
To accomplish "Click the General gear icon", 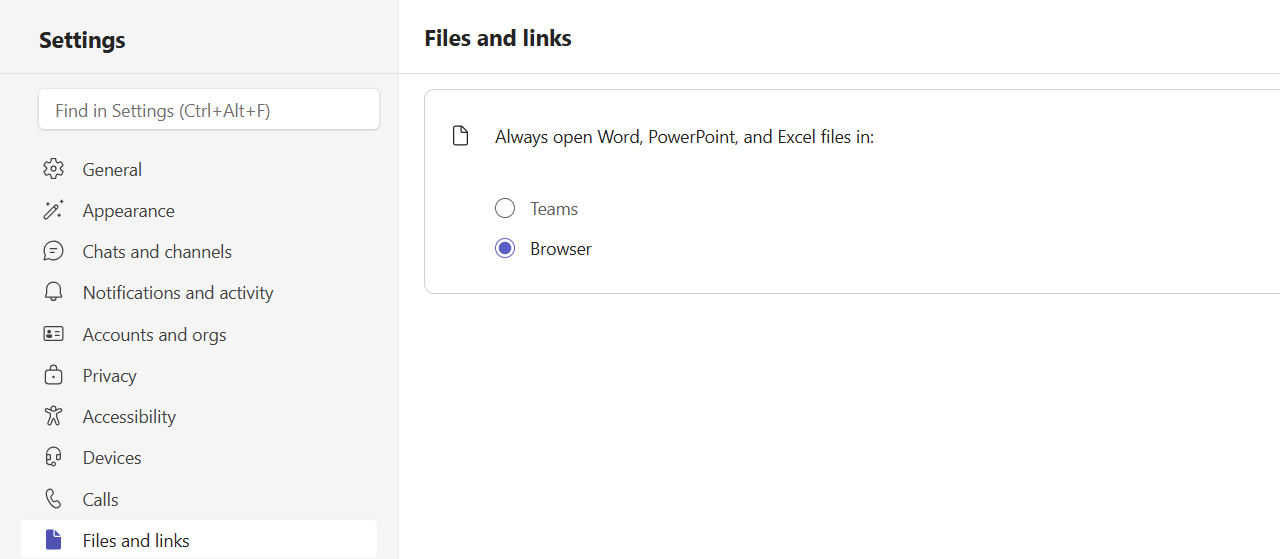I will click(54, 169).
